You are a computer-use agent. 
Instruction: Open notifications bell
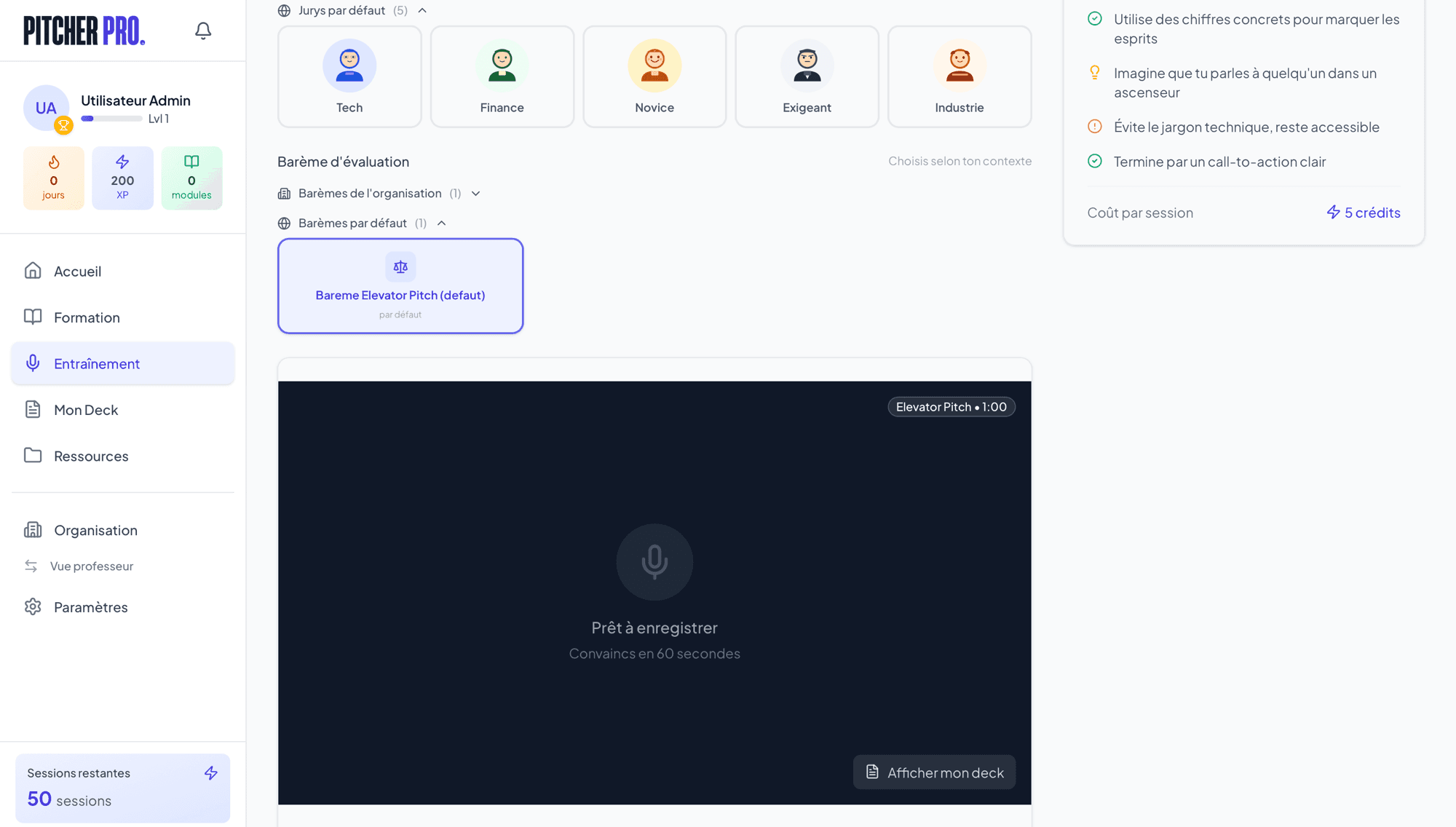click(x=203, y=31)
